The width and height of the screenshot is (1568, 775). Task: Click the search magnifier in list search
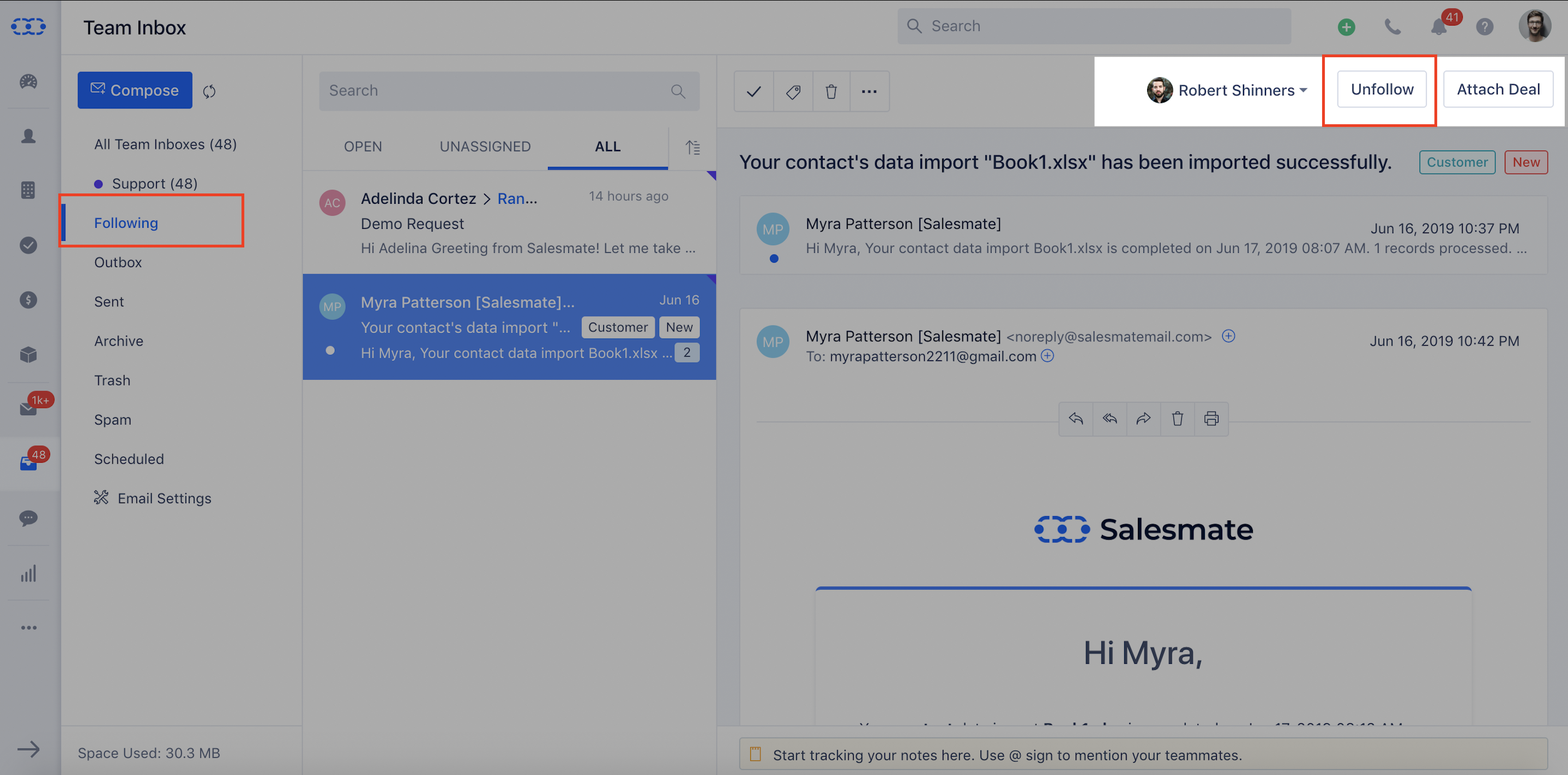678,91
